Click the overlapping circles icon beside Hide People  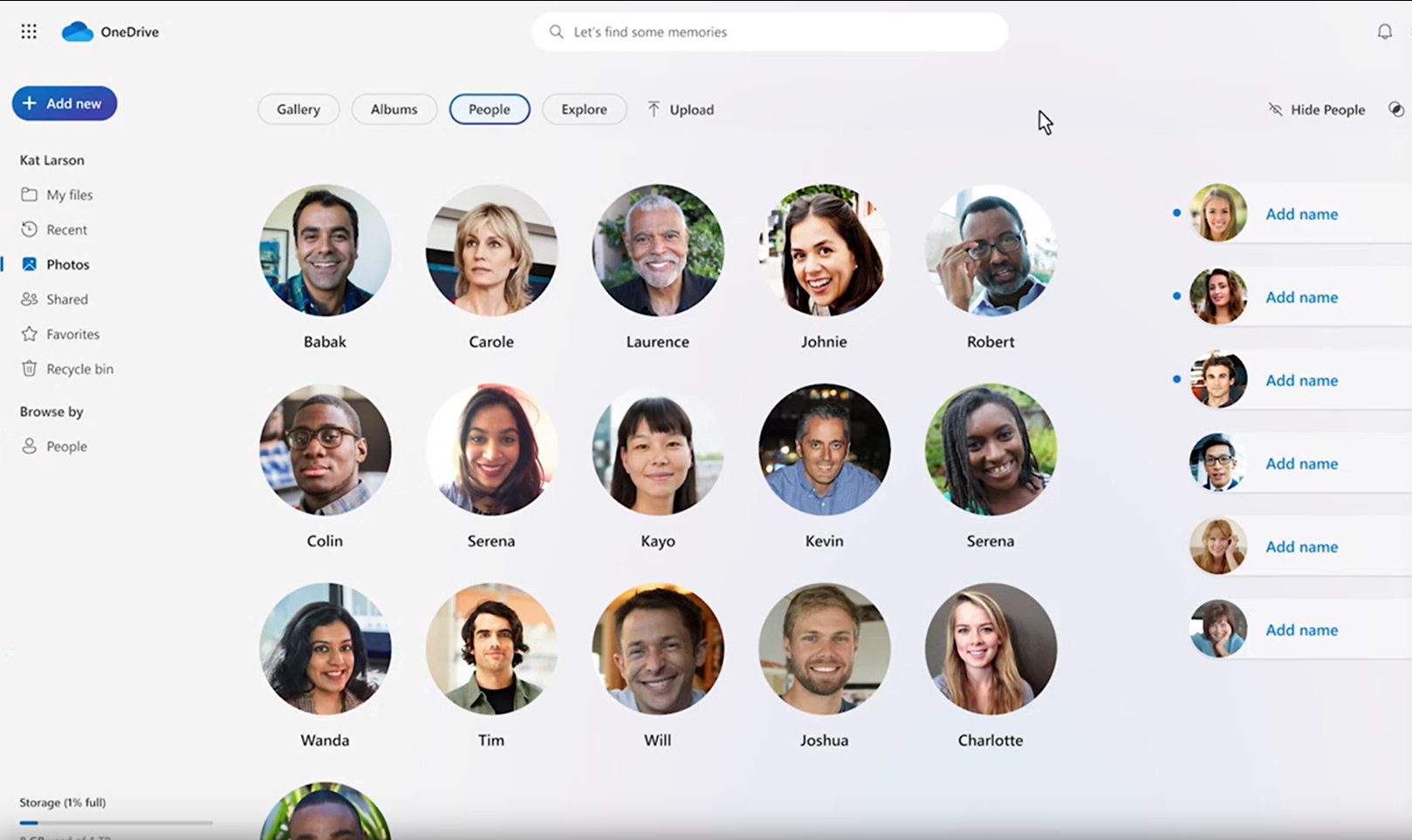click(x=1396, y=109)
